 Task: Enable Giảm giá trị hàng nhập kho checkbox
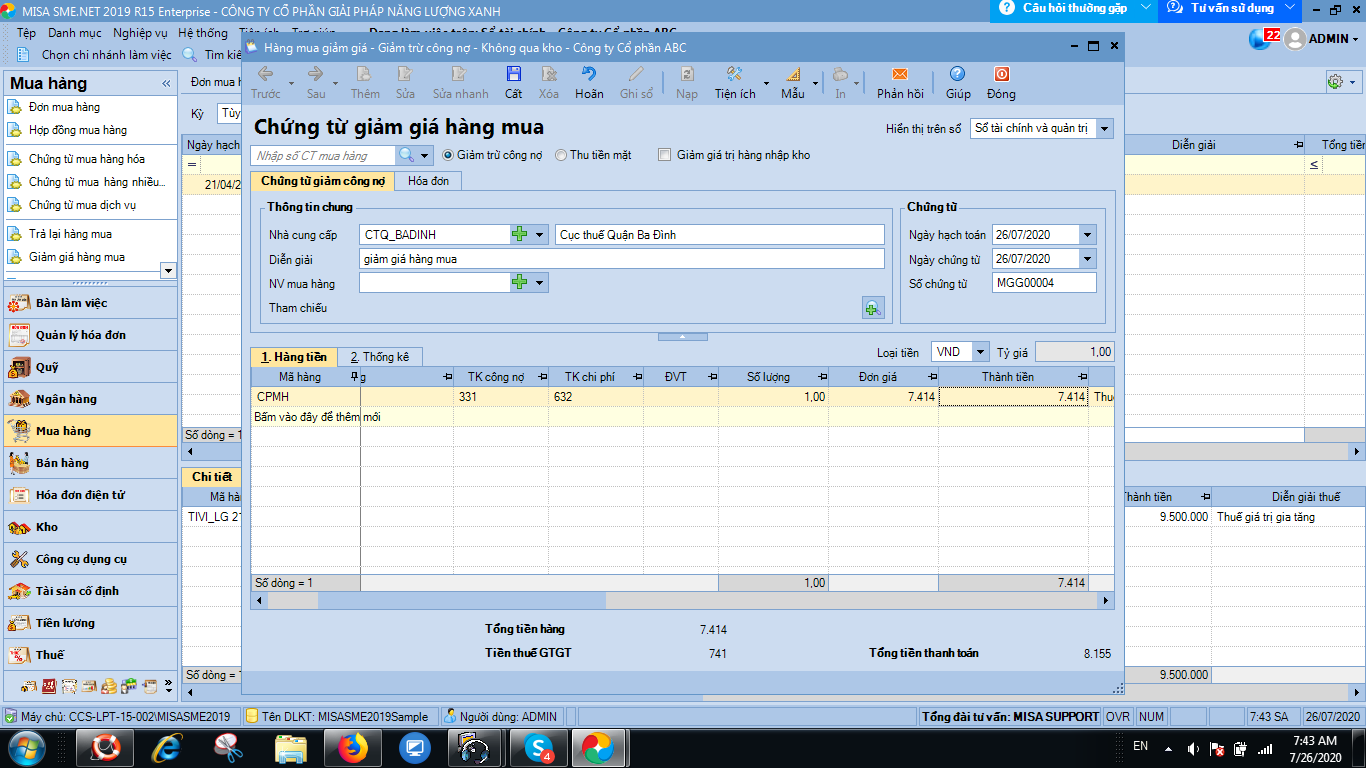tap(664, 155)
